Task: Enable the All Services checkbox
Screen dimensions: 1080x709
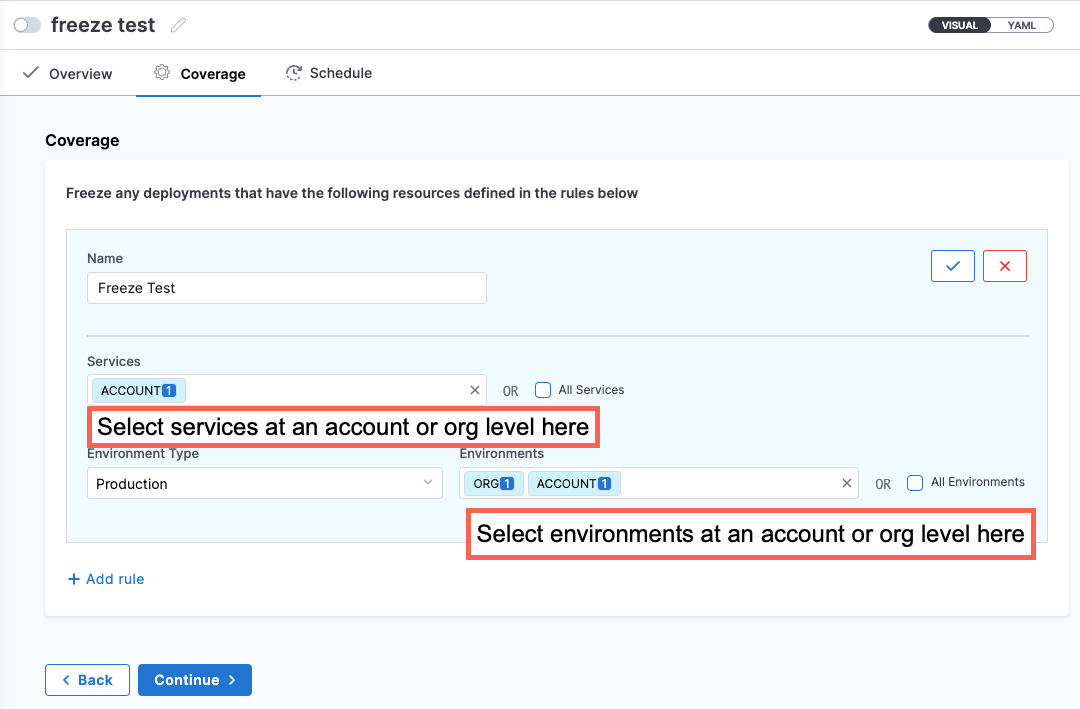Action: coord(543,390)
